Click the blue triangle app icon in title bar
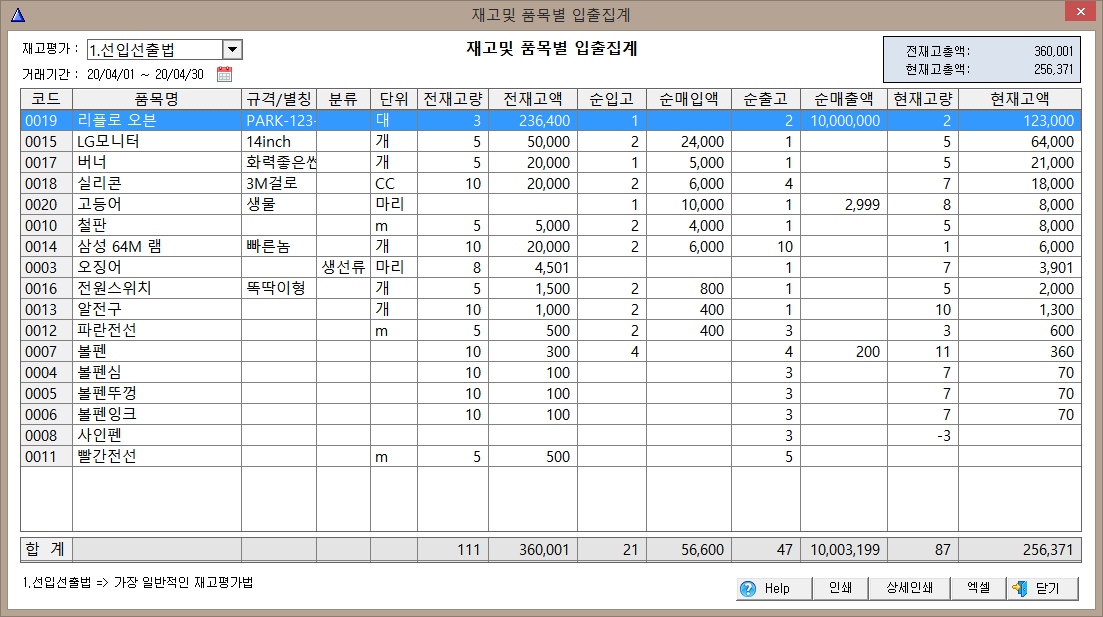Viewport: 1103px width, 617px height. 18,14
